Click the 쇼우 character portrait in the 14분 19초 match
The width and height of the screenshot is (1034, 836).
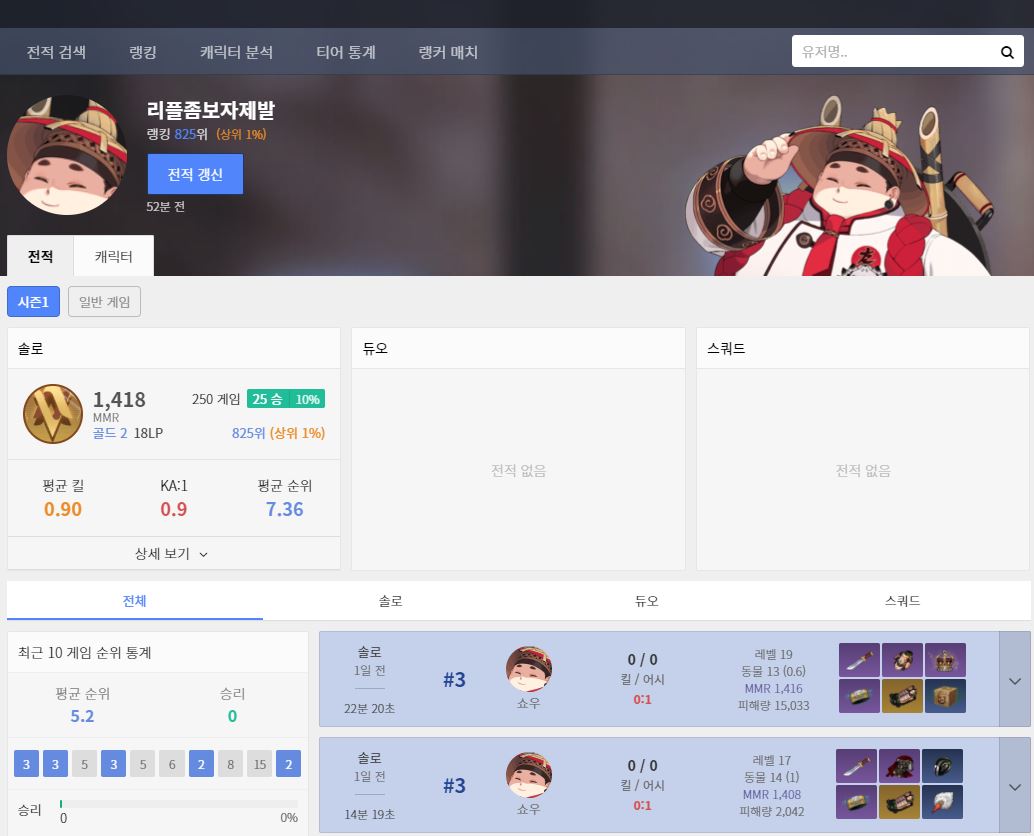point(529,775)
